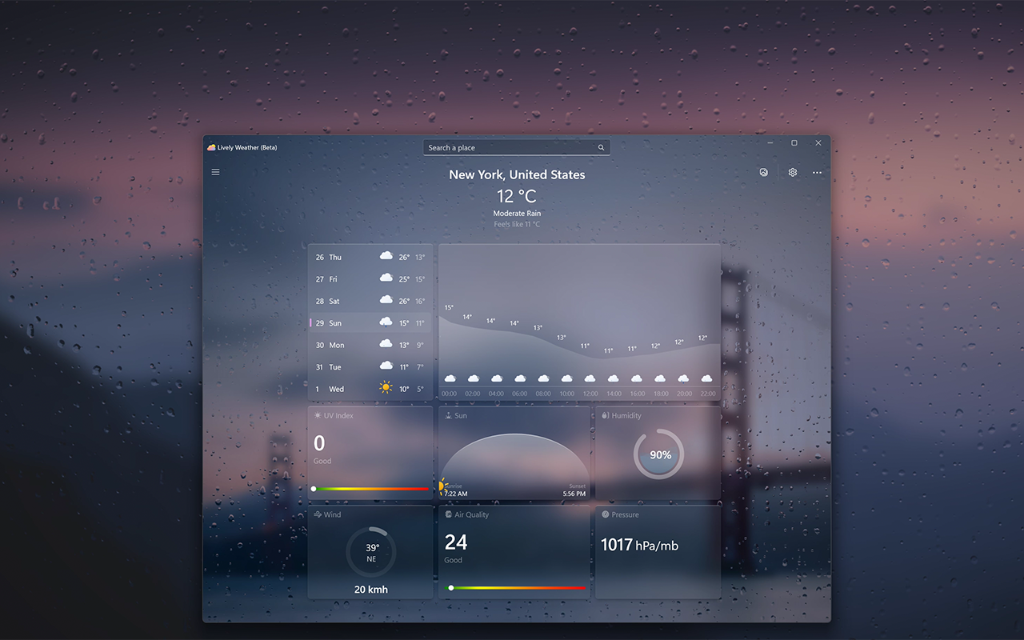Screen dimensions: 1024x640
Task: Click the 90% humidity ring gauge
Action: click(658, 454)
